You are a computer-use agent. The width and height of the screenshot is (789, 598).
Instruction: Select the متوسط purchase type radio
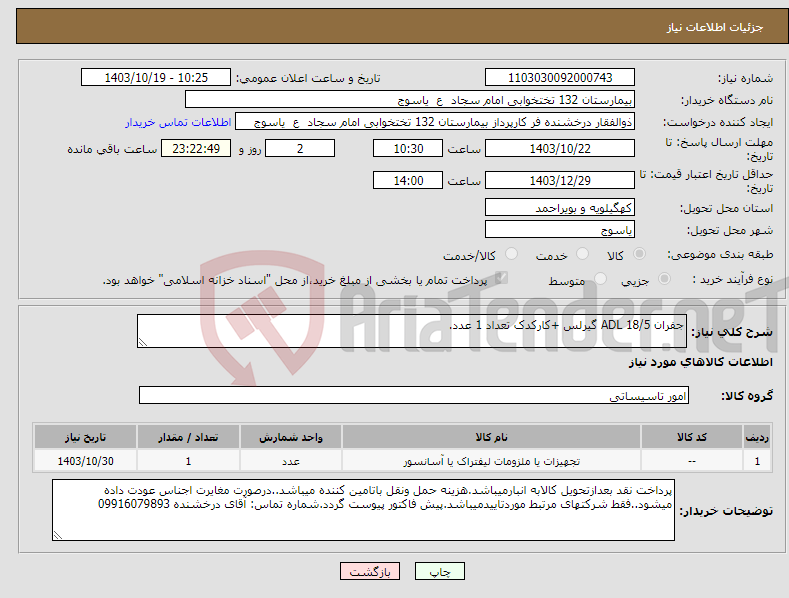[600, 279]
